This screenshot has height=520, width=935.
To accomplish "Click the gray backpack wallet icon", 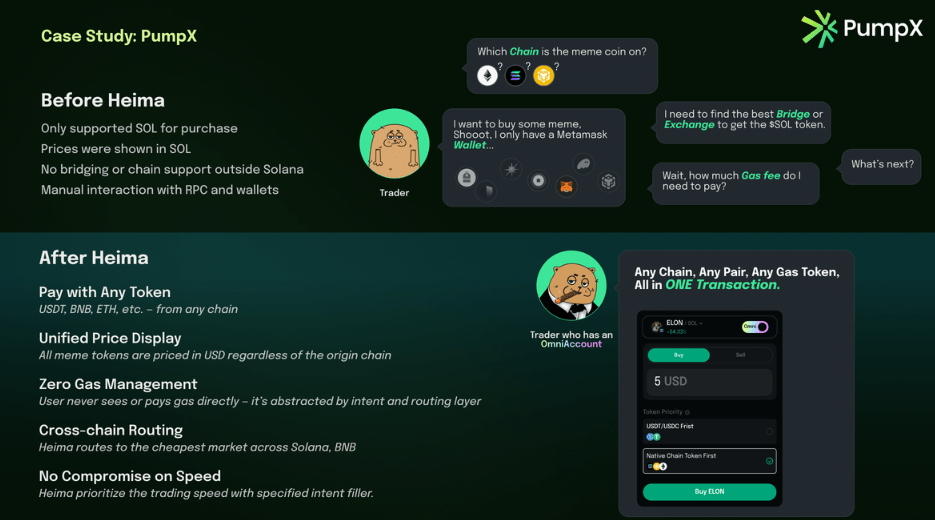I will pyautogui.click(x=466, y=177).
